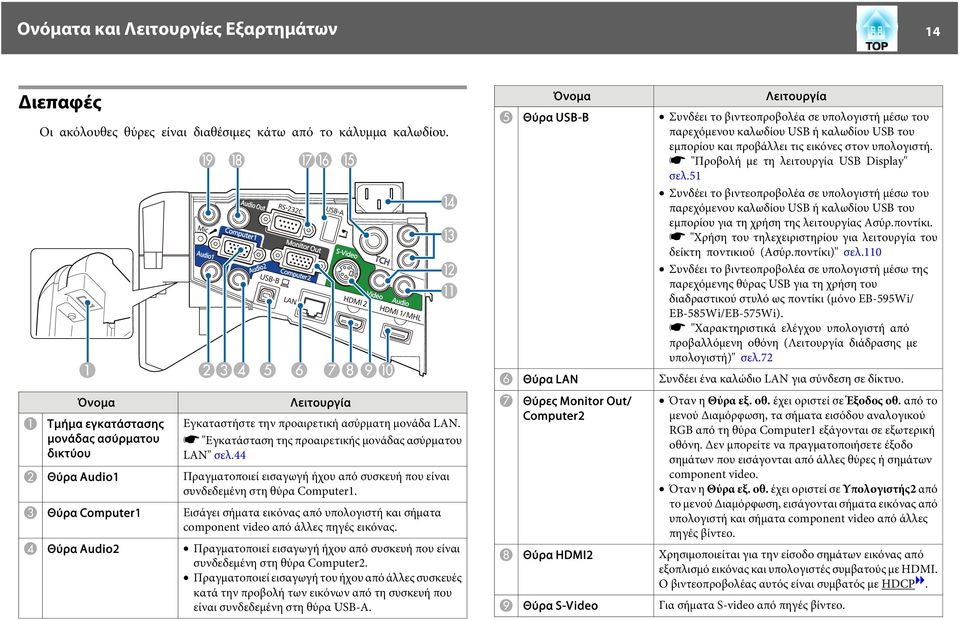Screen dimensions: 959x620
Task: Click callout number 17 in the connector diagram
Action: pos(306,160)
